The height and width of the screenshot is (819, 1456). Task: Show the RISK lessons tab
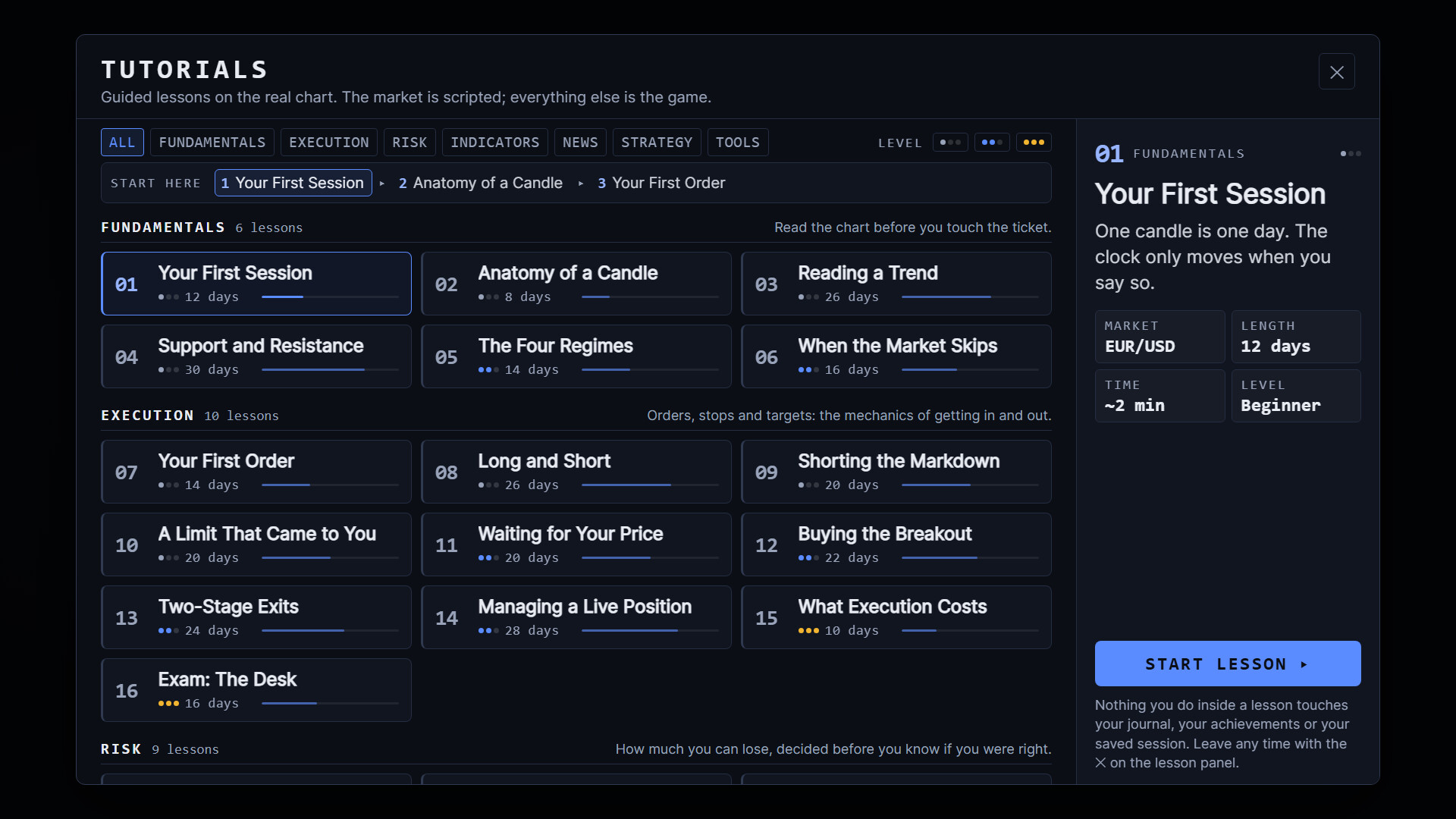tap(409, 143)
